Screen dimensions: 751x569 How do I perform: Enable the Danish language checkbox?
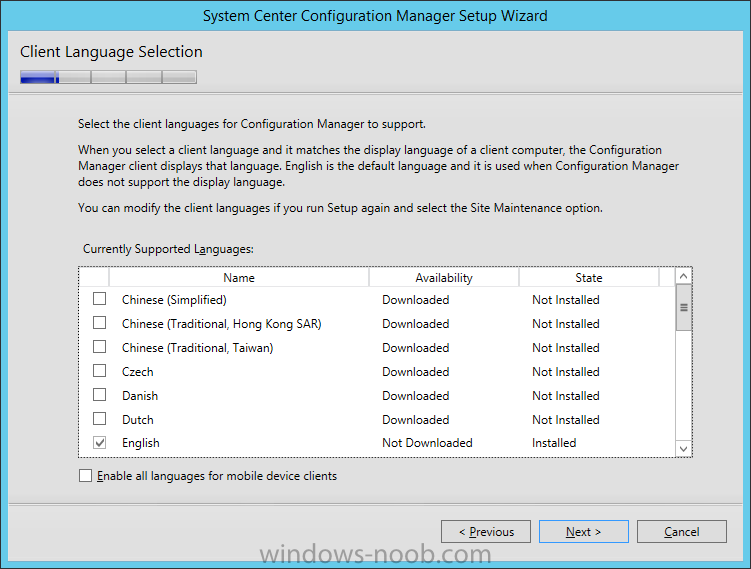(100, 395)
